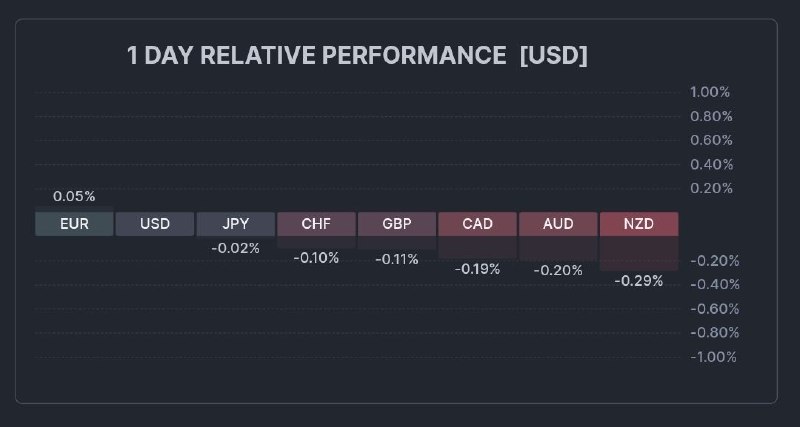Click the 0.05% value above EUR
800x427 pixels.
(74, 196)
